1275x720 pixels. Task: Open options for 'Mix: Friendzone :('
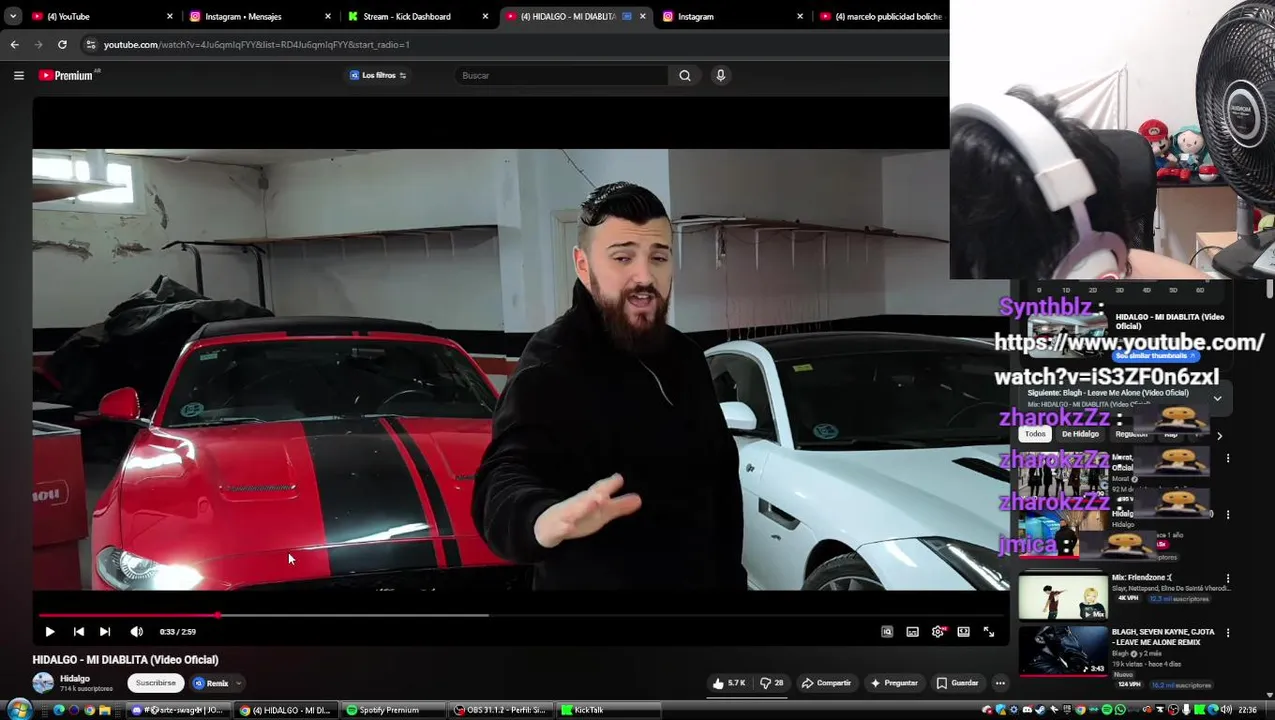click(x=1228, y=578)
